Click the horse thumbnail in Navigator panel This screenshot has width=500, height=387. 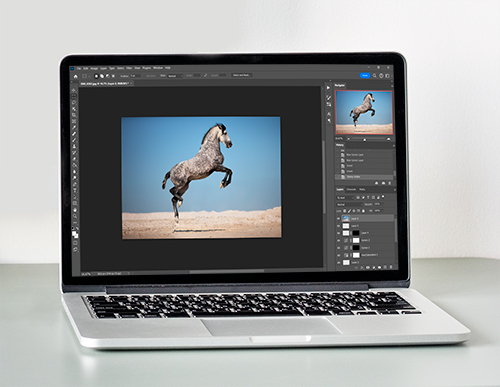[364, 112]
